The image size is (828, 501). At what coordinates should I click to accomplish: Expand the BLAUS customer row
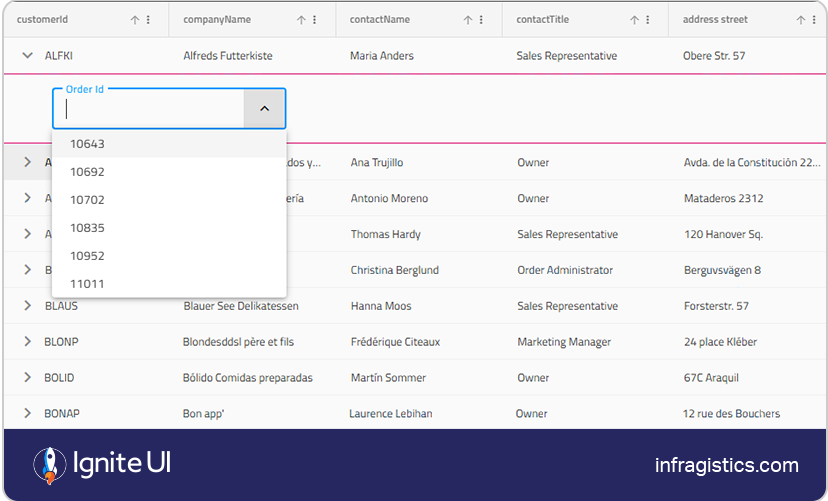(x=27, y=306)
